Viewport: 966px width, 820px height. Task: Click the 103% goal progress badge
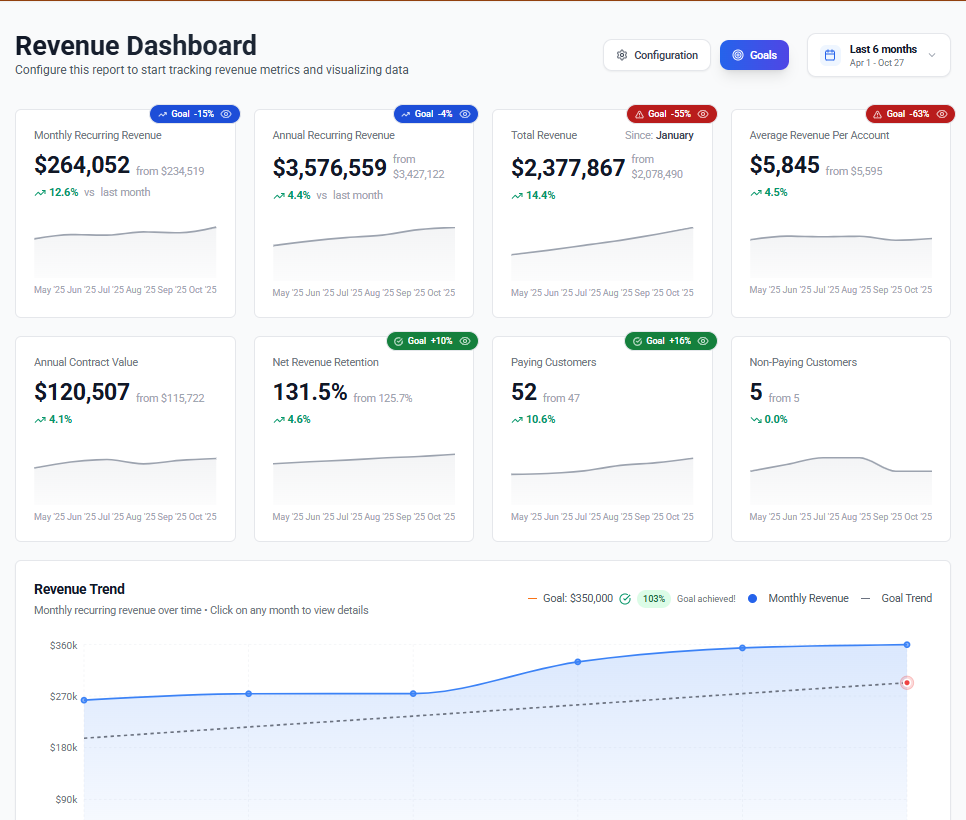click(655, 598)
